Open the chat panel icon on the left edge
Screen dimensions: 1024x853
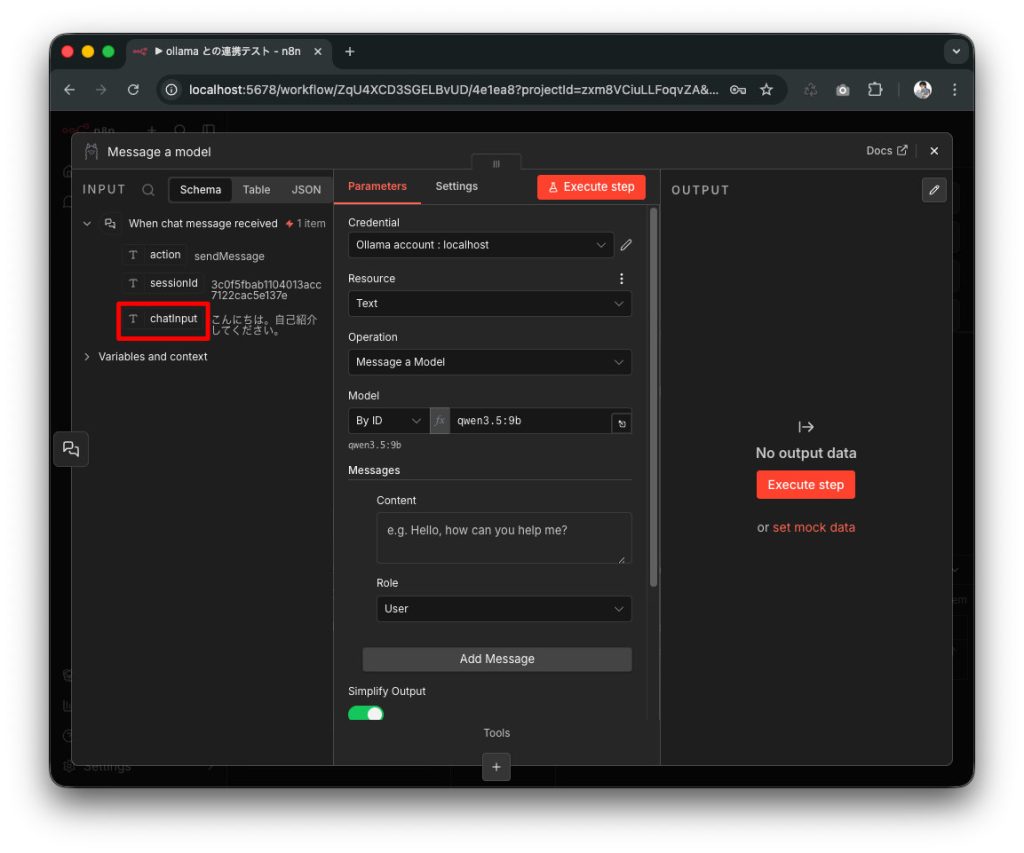pyautogui.click(x=70, y=449)
